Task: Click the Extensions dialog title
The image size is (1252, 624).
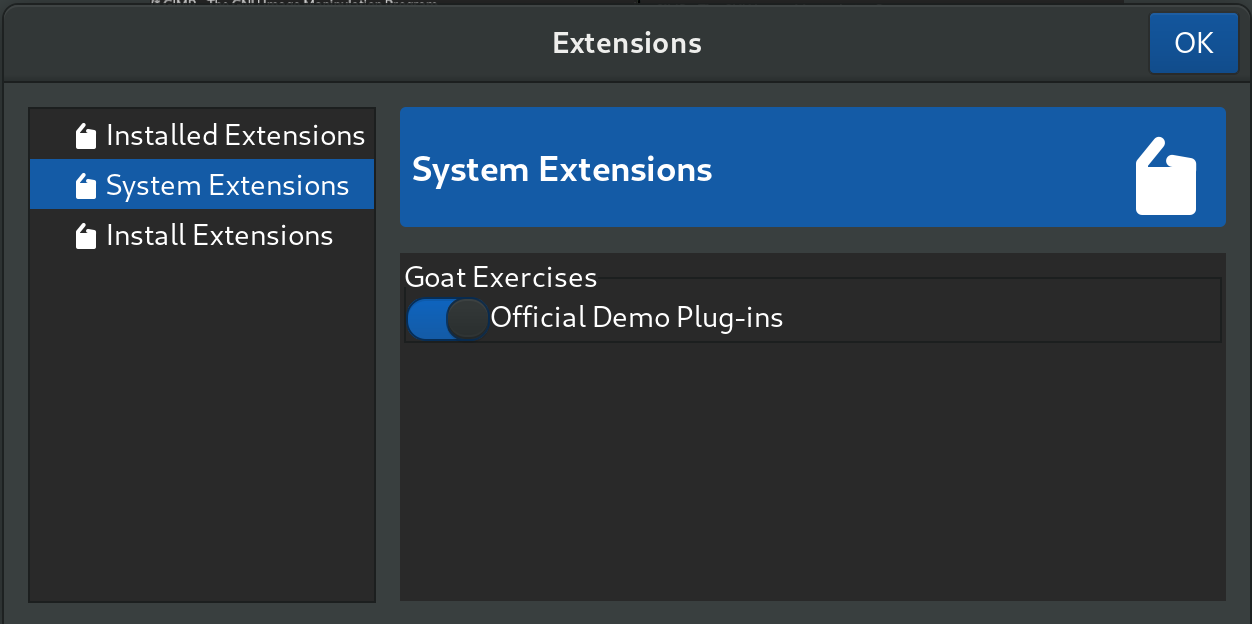Action: 626,43
